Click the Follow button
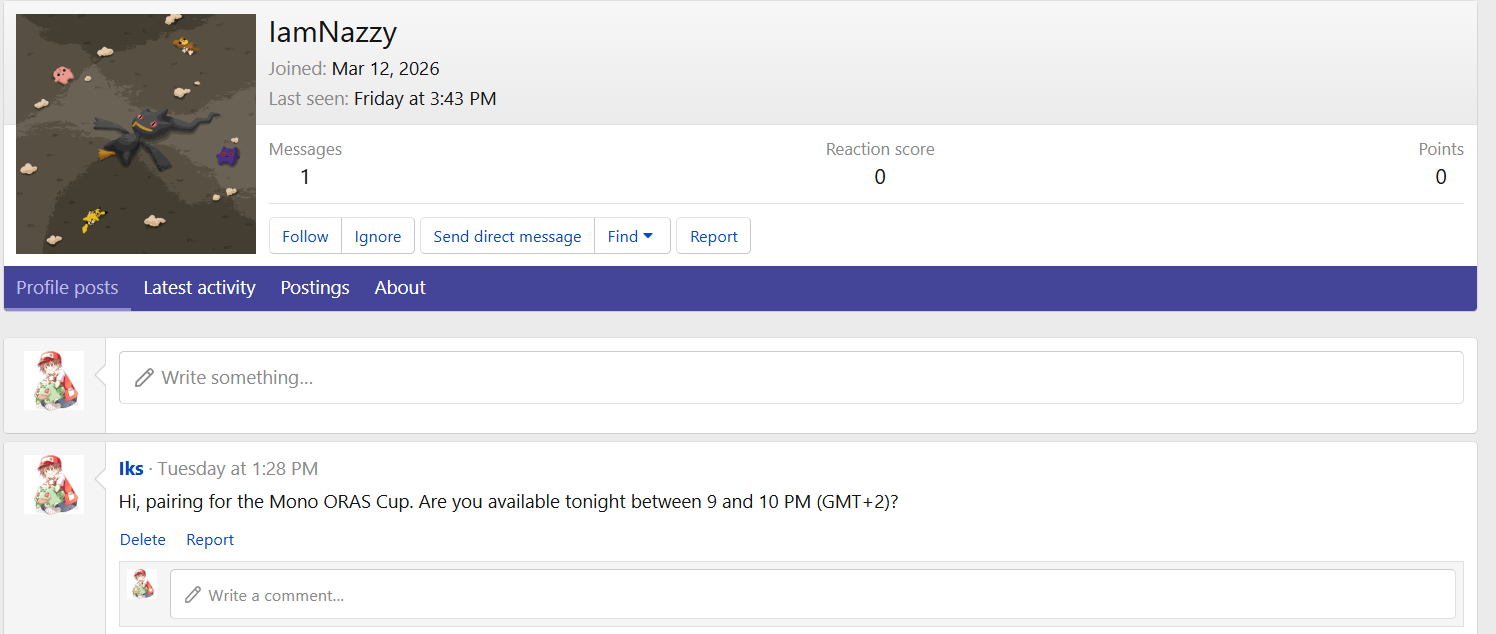The image size is (1496, 634). point(305,236)
